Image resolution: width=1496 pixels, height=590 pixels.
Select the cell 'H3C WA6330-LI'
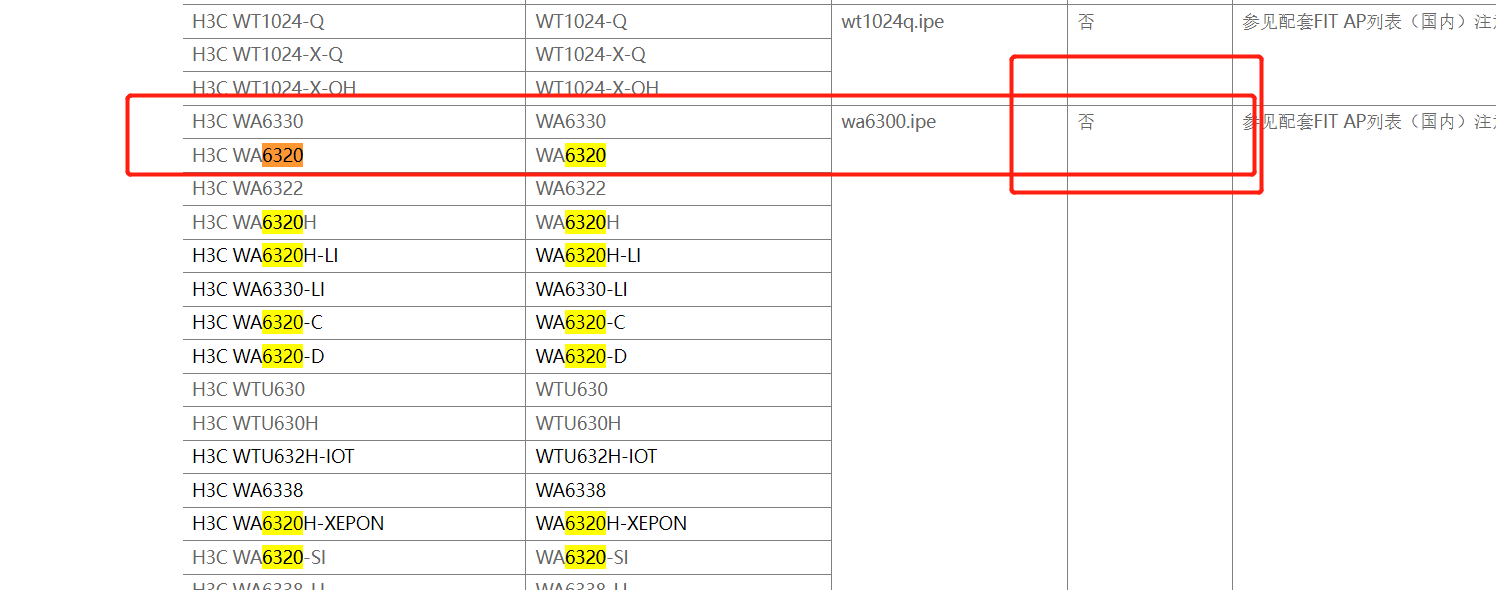click(x=354, y=290)
